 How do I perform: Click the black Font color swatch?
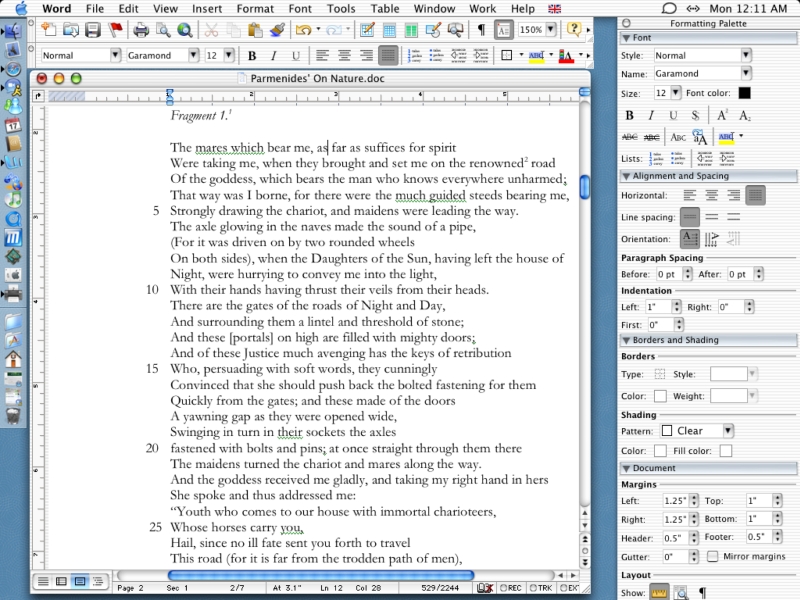coord(745,93)
